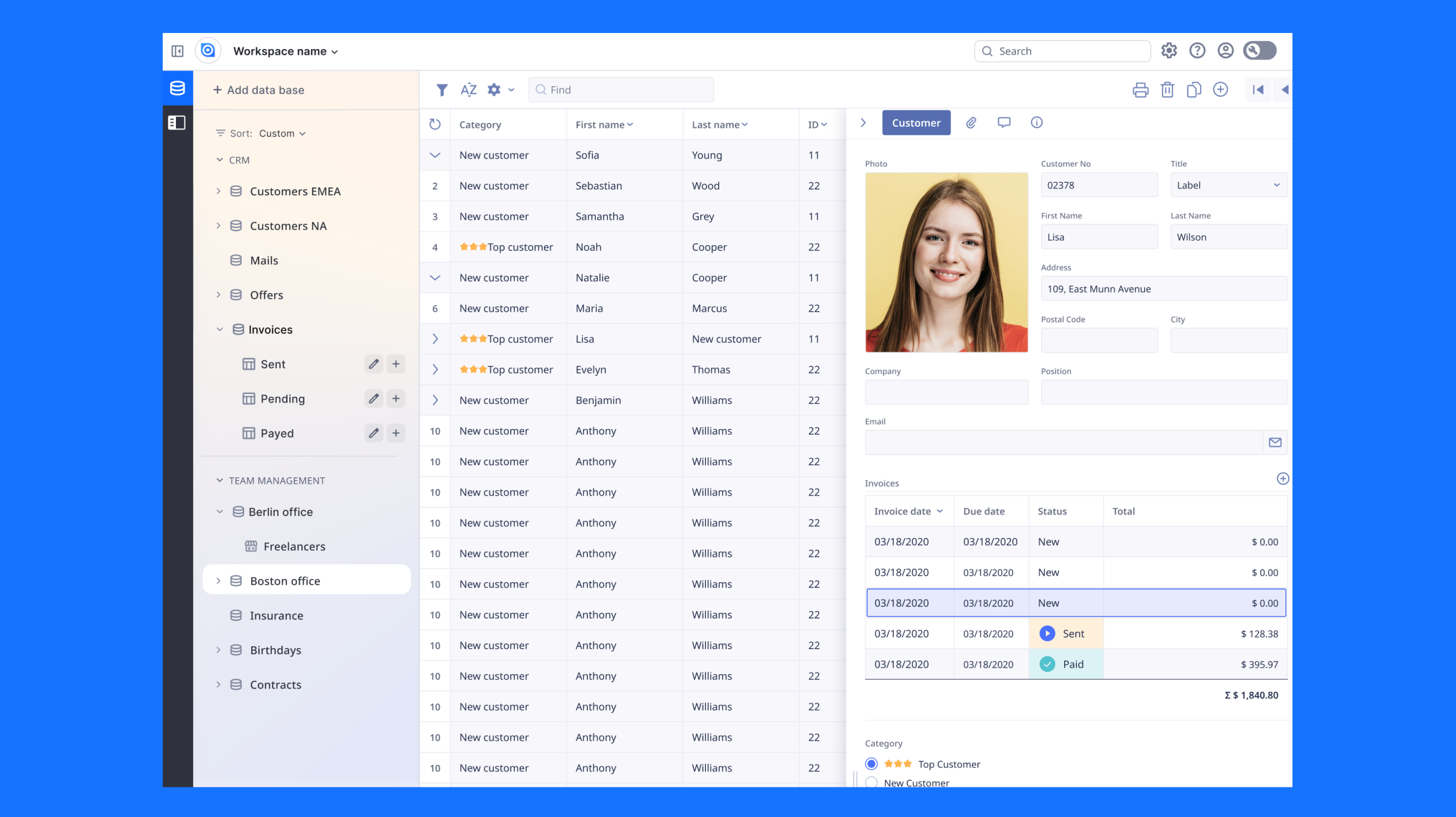Expand the Offers database

tap(218, 295)
